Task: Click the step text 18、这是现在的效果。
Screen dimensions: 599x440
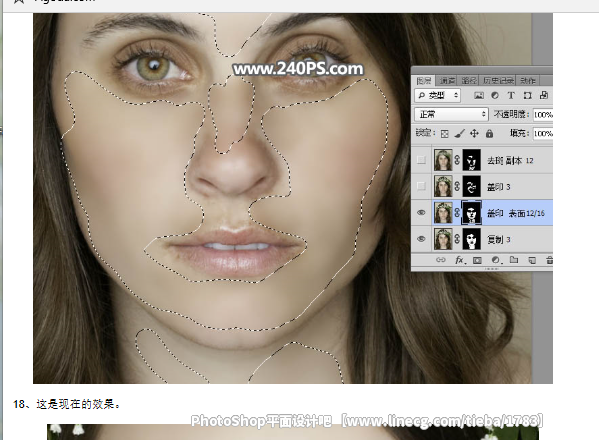Action: (x=67, y=404)
